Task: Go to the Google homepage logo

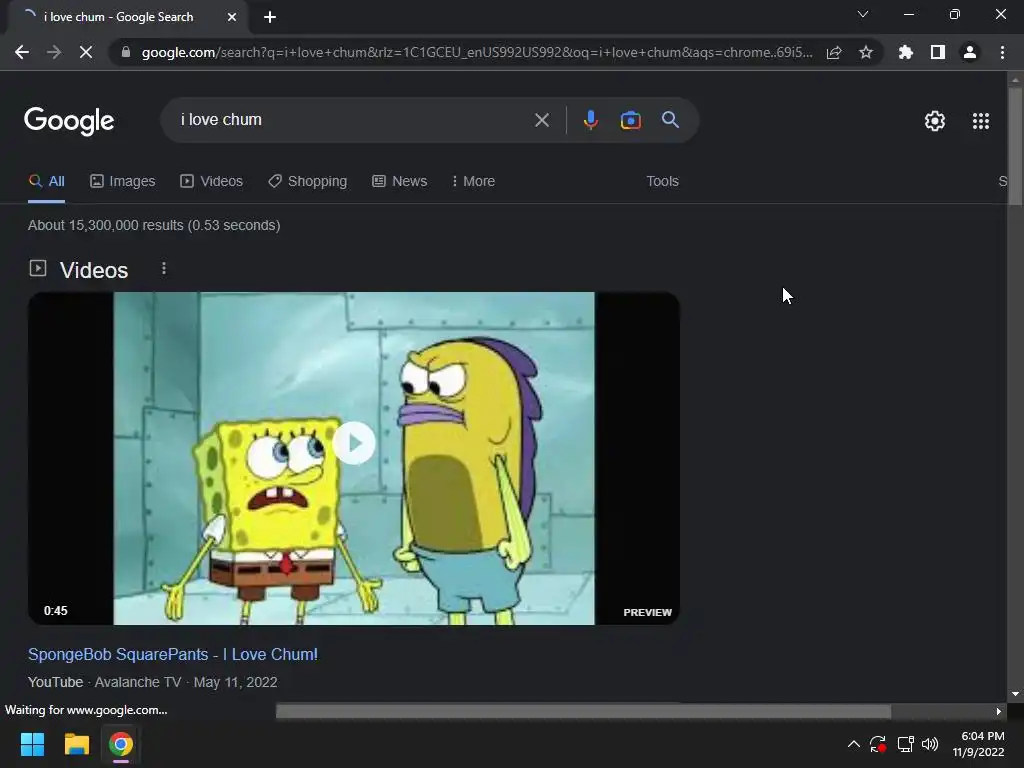Action: (69, 121)
